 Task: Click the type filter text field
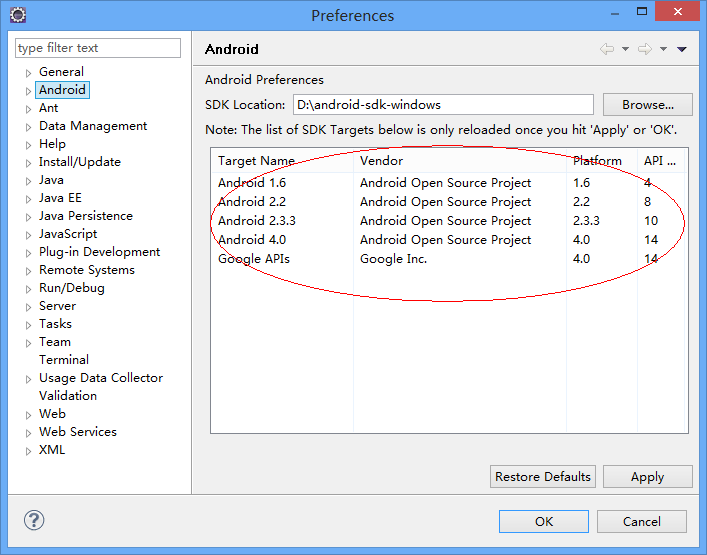point(98,48)
